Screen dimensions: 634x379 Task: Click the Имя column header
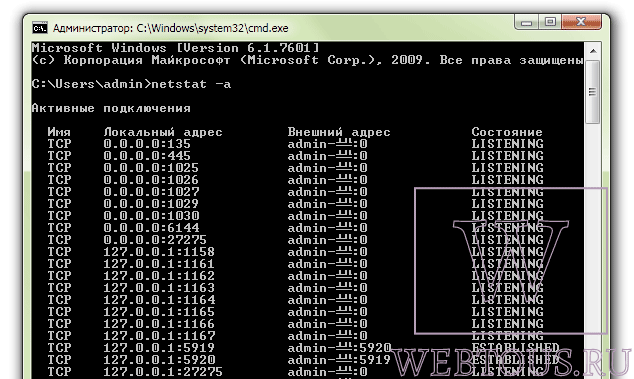click(59, 132)
